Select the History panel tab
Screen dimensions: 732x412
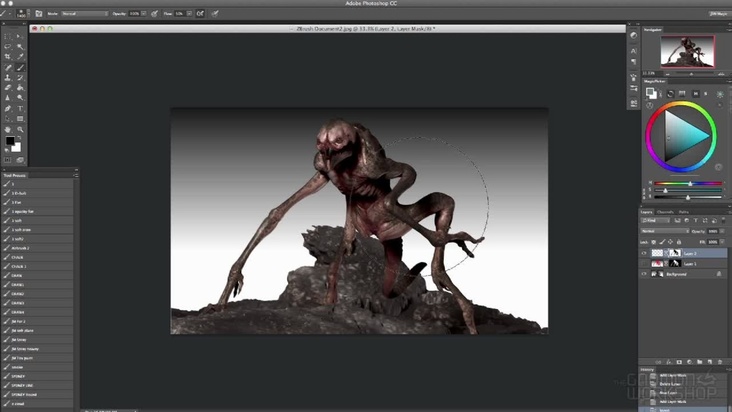647,370
